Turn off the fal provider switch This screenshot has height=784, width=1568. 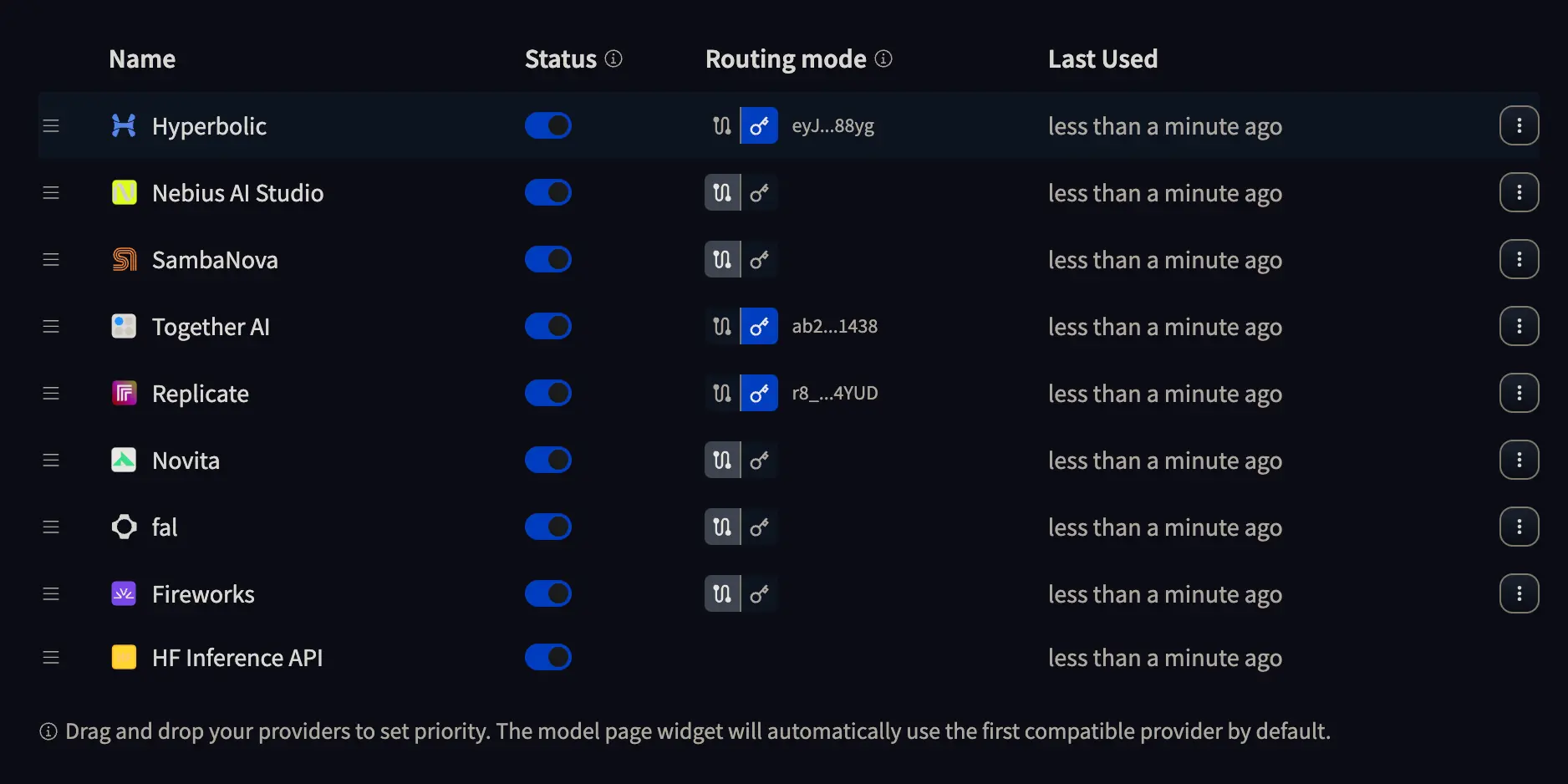pyautogui.click(x=548, y=527)
